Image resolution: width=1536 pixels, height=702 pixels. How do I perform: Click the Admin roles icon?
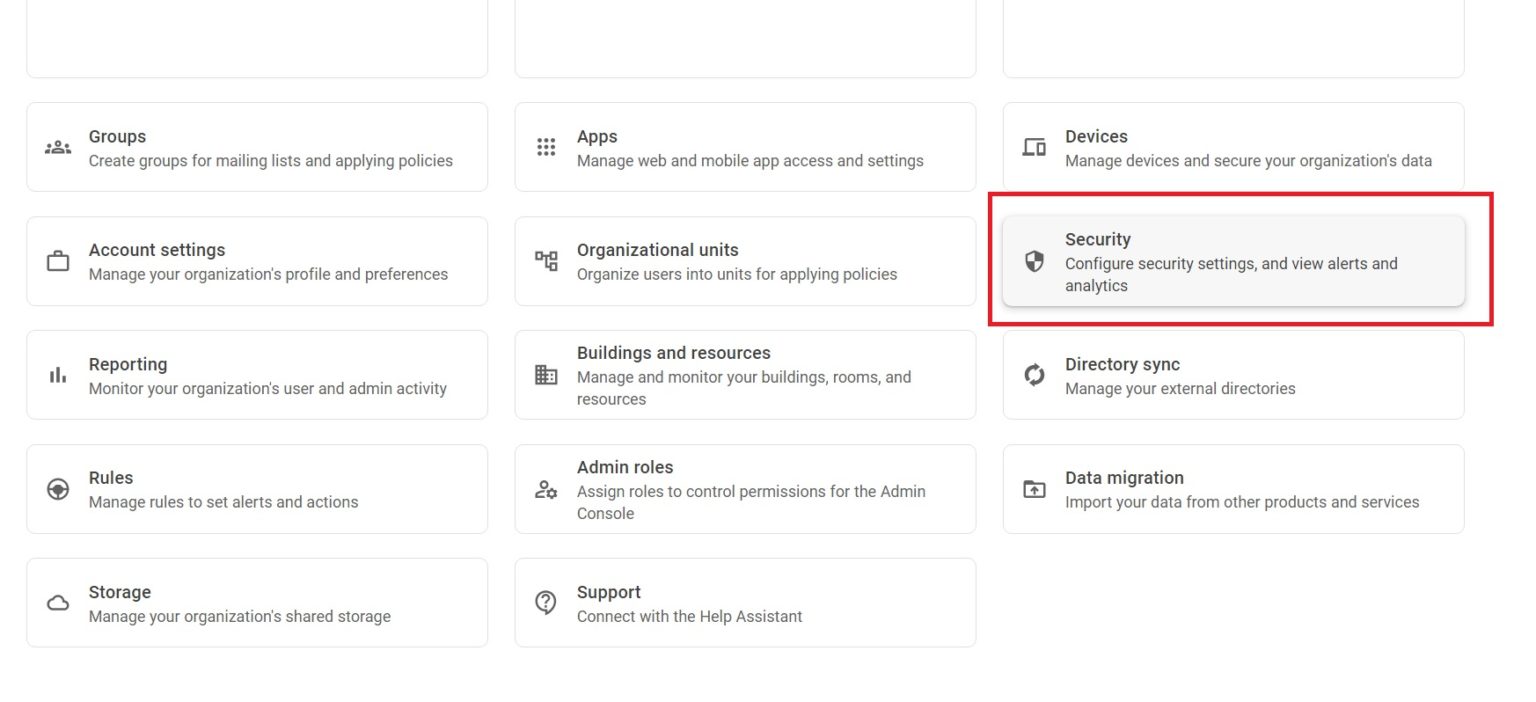pyautogui.click(x=545, y=488)
